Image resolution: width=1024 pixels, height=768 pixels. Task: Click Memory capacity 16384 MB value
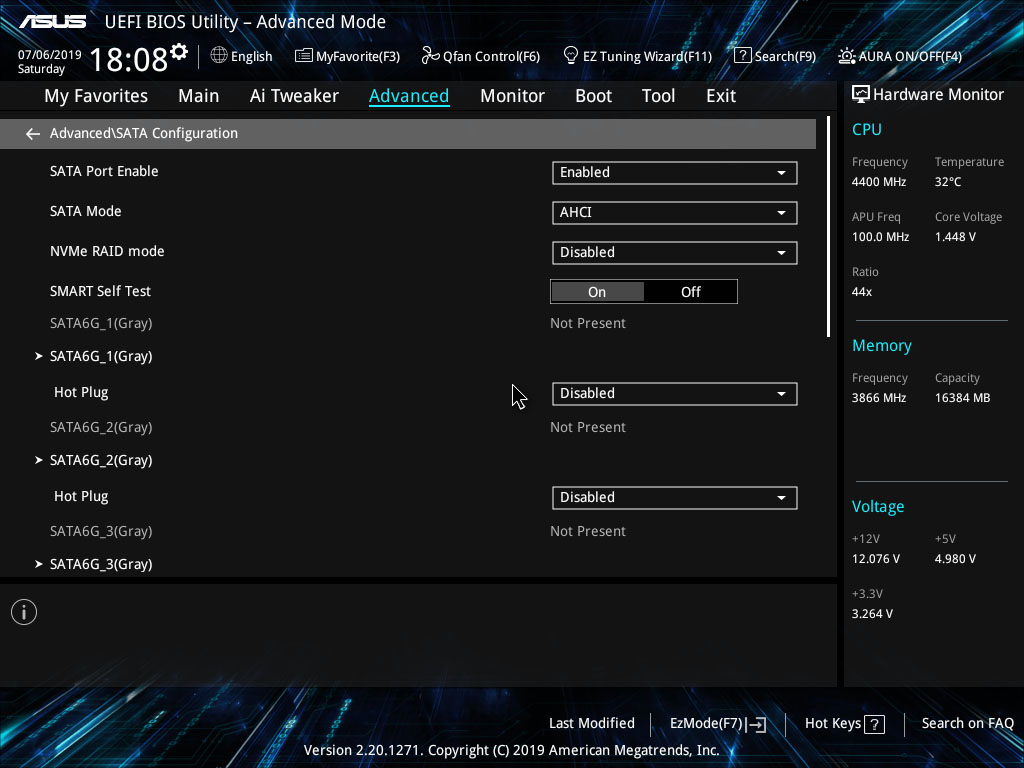pos(962,398)
